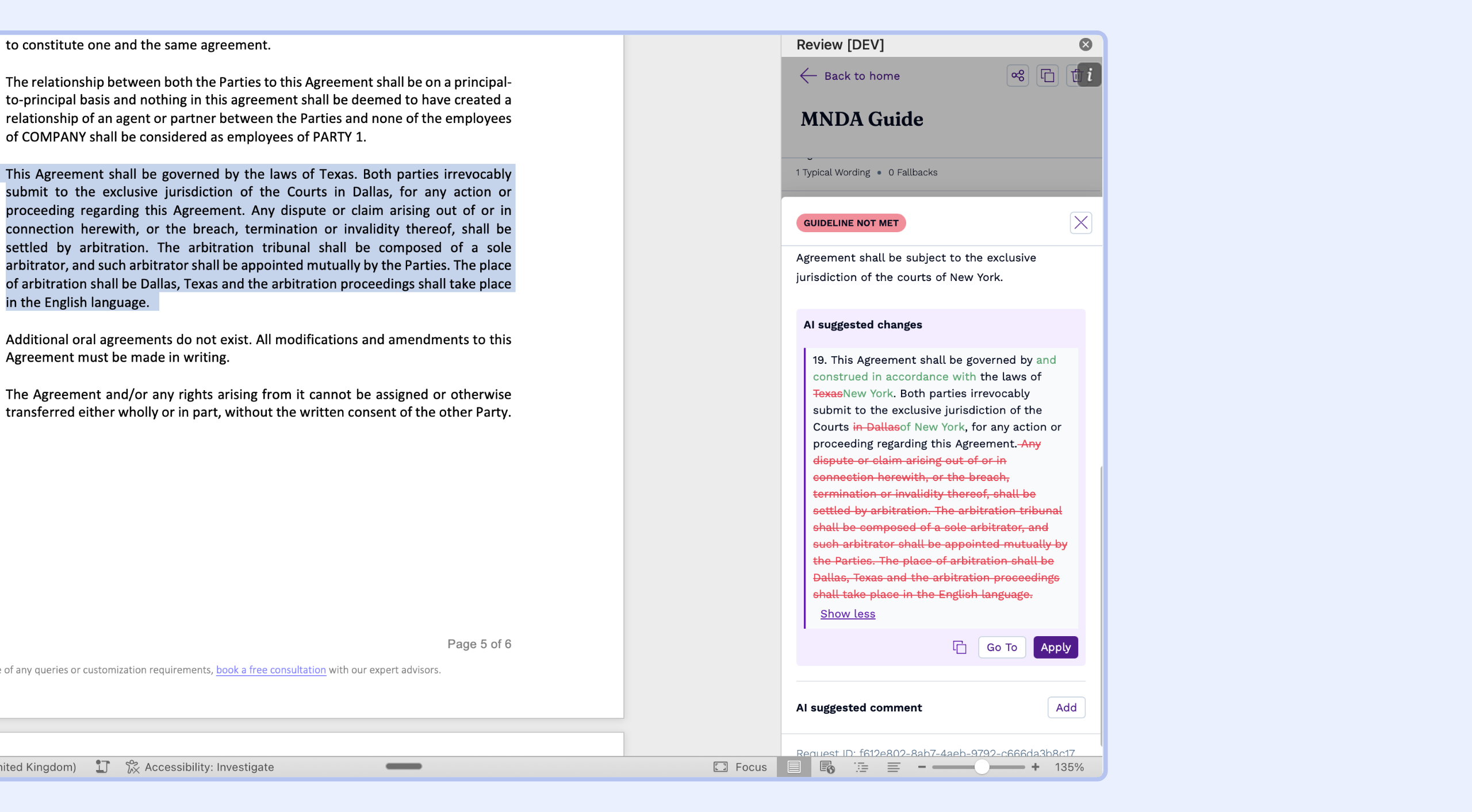Click the duplicate guide icon in header
The width and height of the screenshot is (1472, 812).
click(1047, 75)
